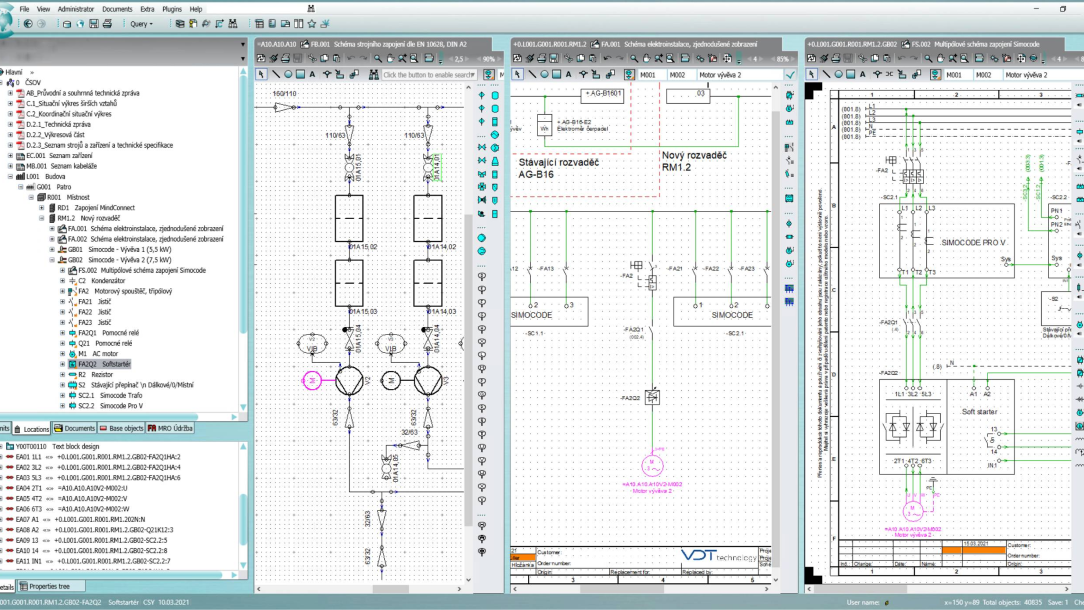Click the search field in FB.001 toolbar

pos(428,75)
